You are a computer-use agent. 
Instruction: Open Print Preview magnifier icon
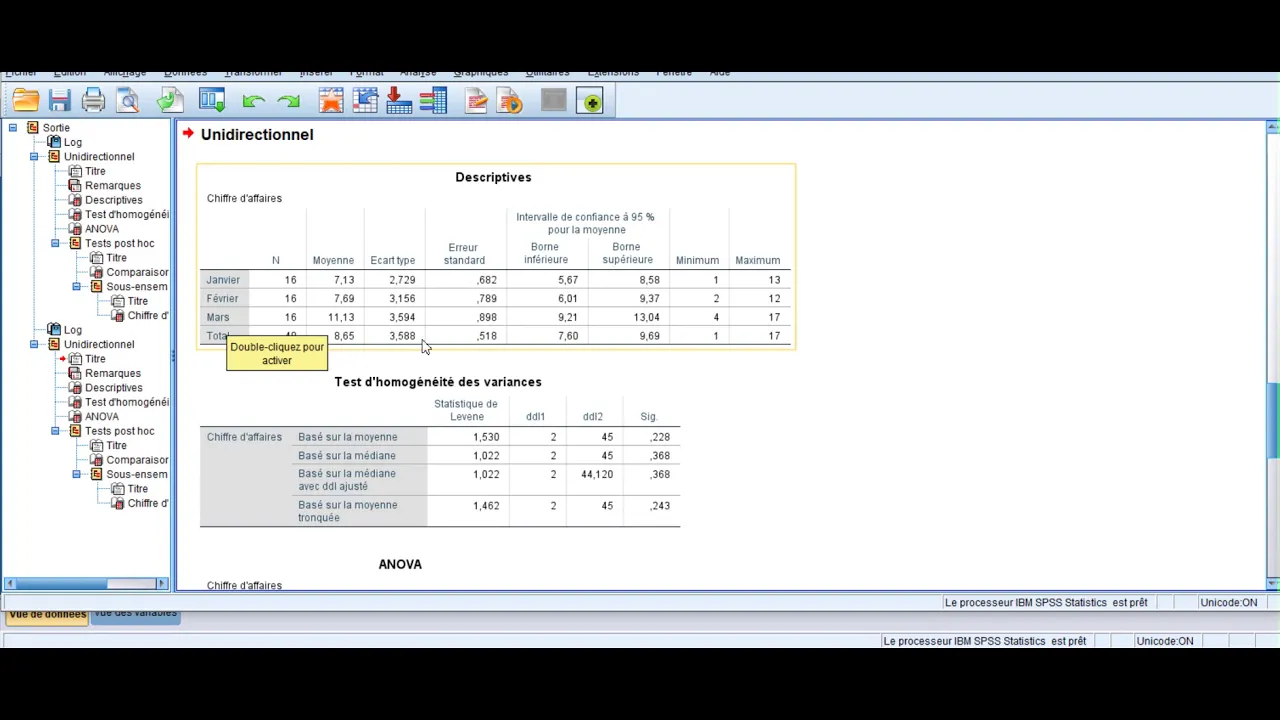(x=128, y=100)
